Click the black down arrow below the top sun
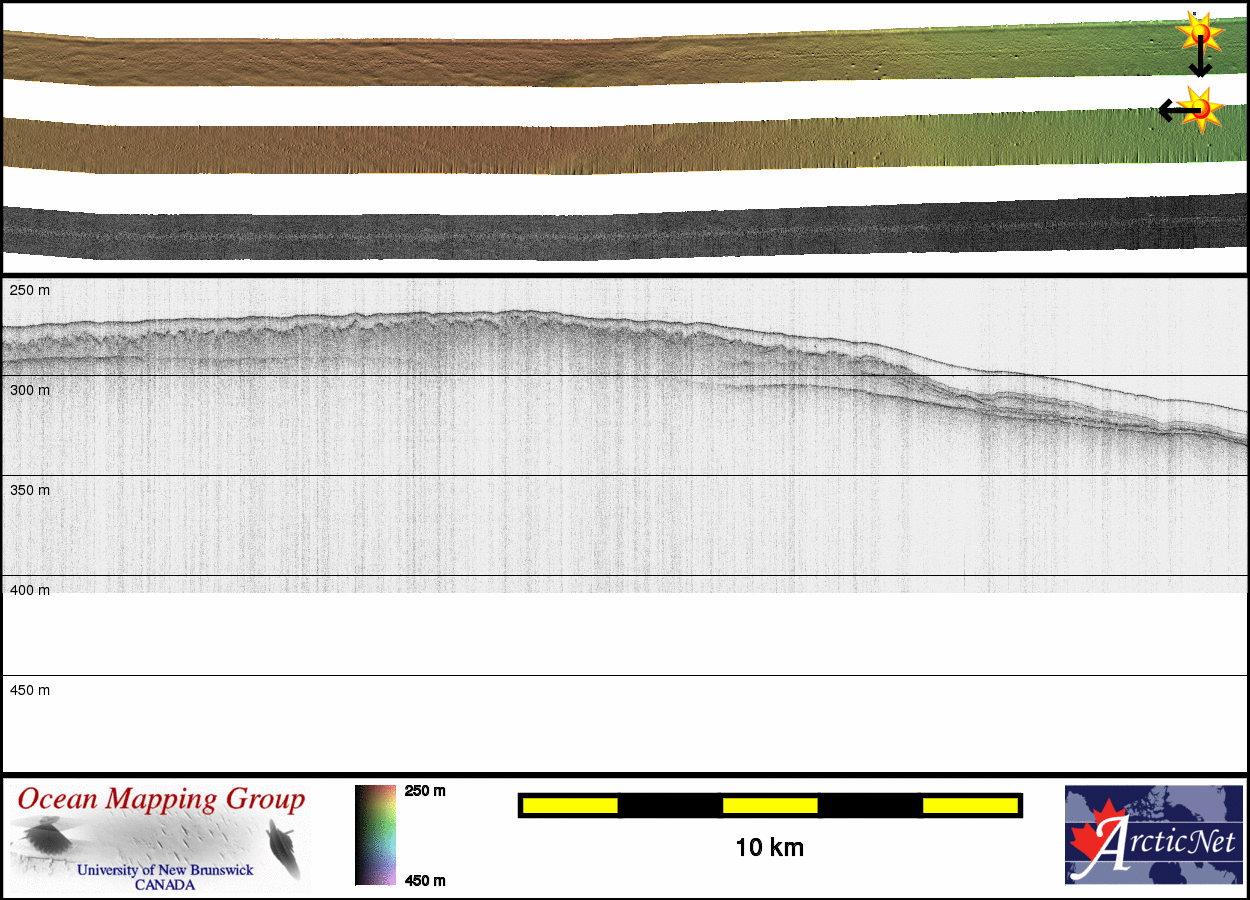Screen dimensions: 1250x900 point(1199,62)
